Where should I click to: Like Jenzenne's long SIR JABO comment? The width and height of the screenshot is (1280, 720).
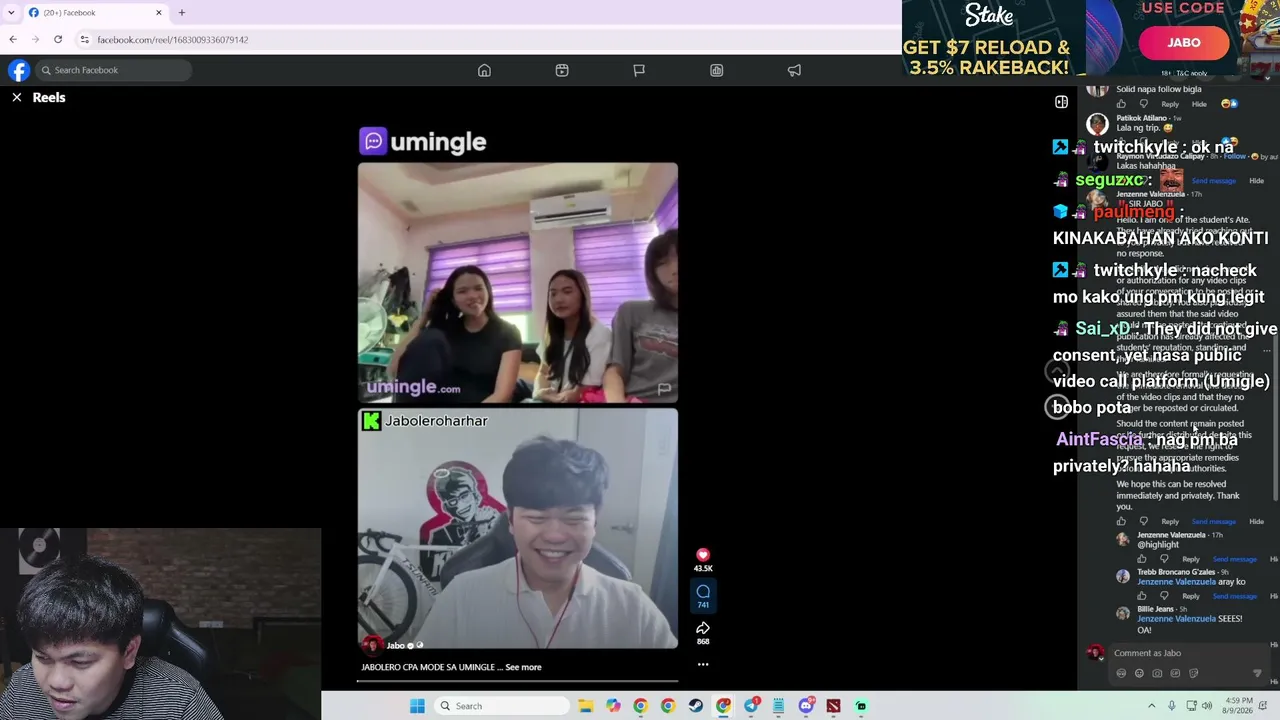1121,521
